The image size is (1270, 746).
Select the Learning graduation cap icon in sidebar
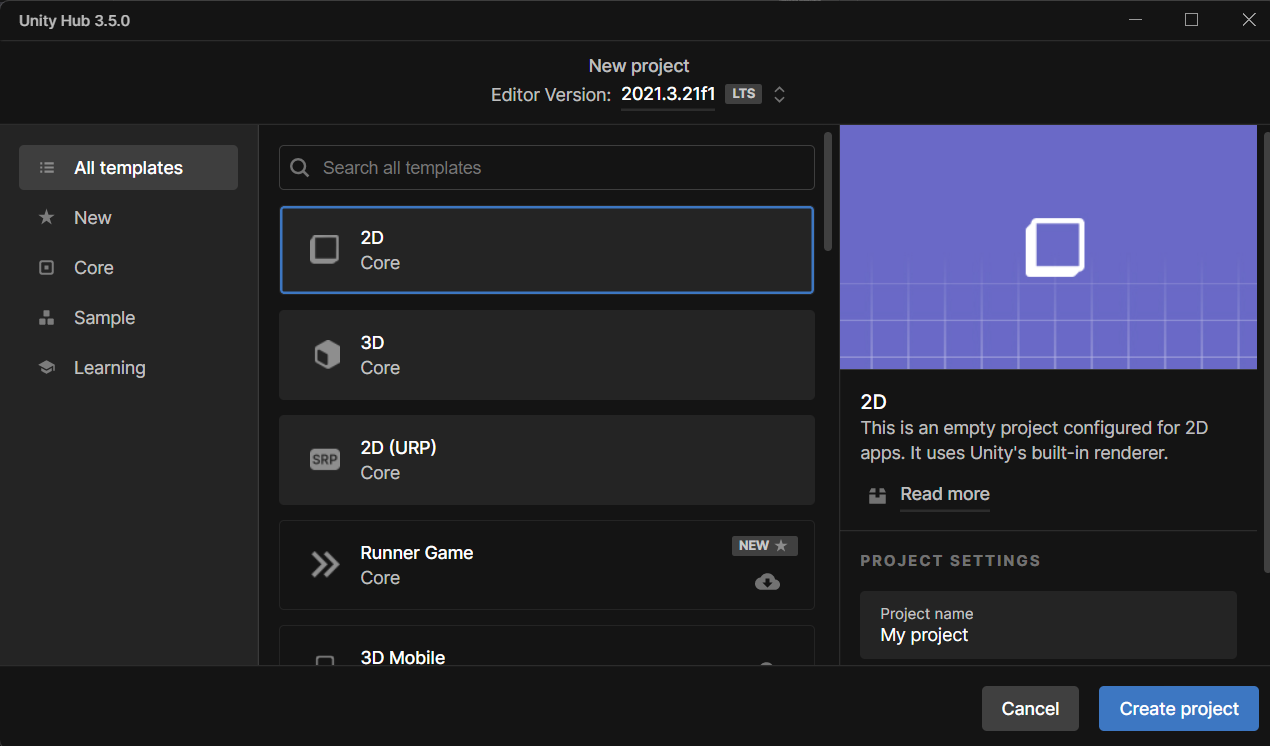(x=46, y=367)
